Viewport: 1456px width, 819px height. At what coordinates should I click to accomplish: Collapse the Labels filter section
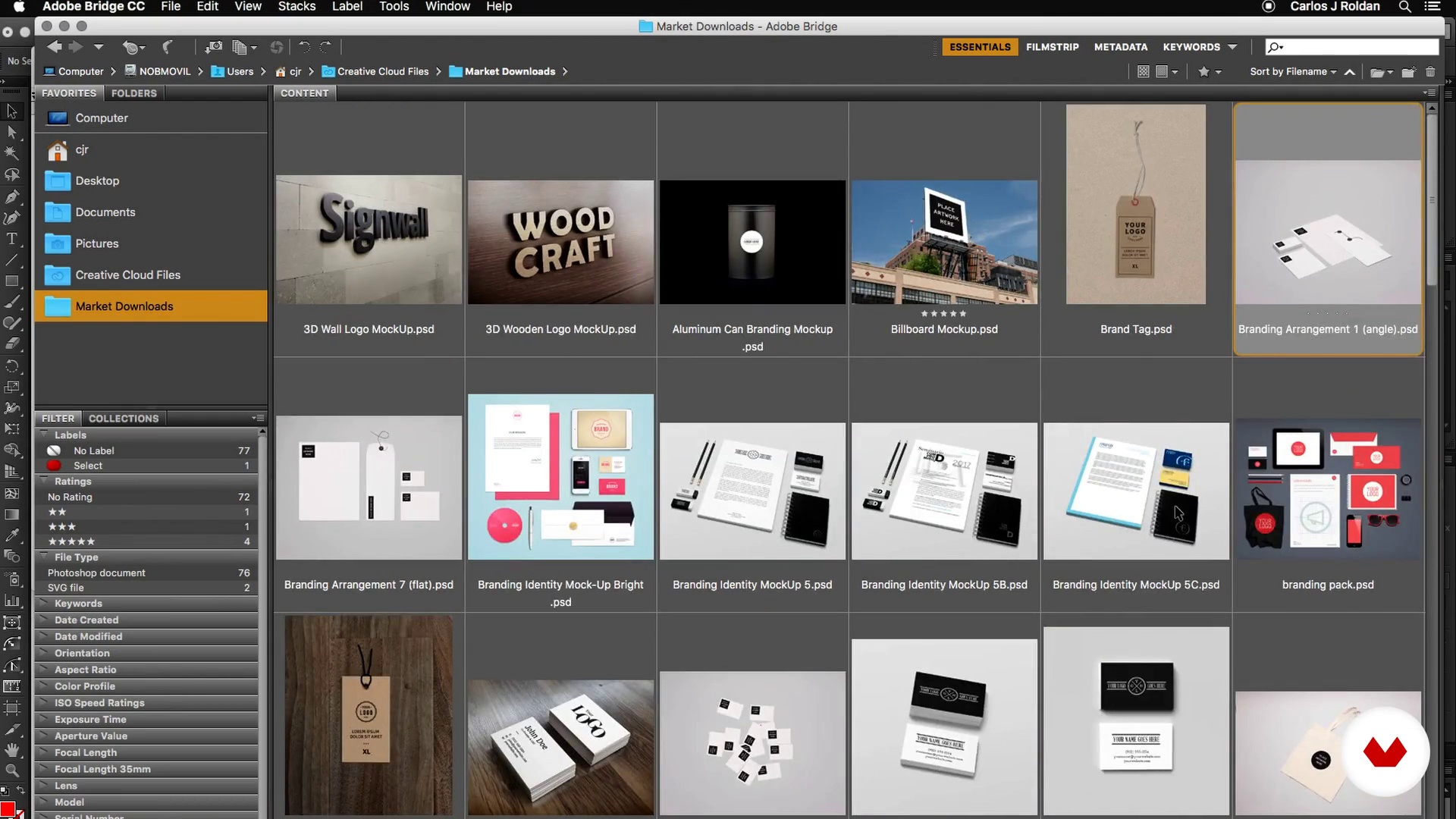[45, 435]
